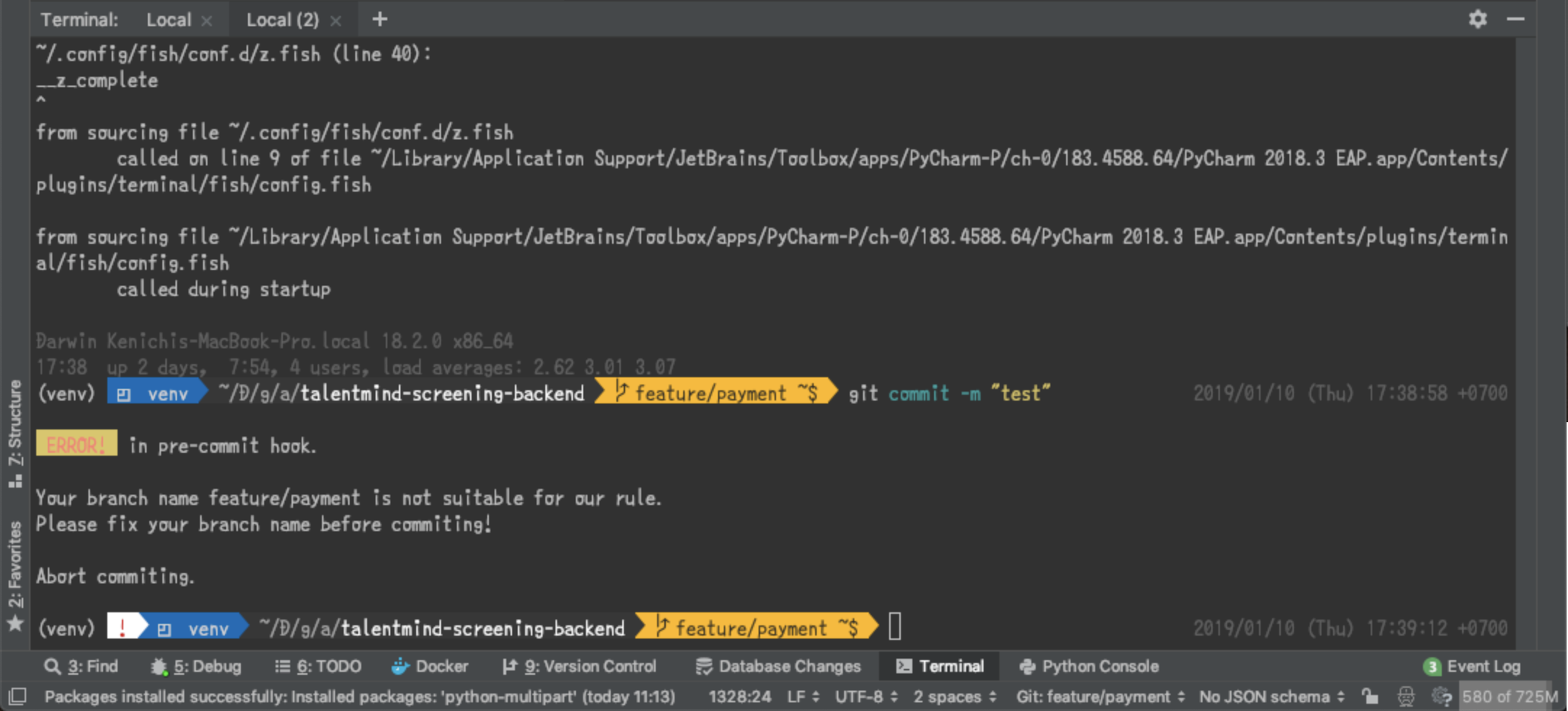Image resolution: width=1568 pixels, height=711 pixels.
Task: Open terminal settings with the gear icon
Action: pyautogui.click(x=1477, y=20)
